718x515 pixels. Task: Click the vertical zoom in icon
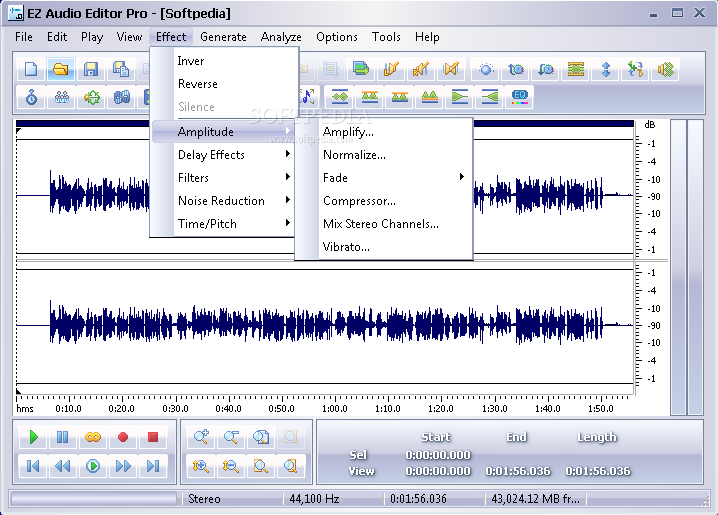tap(201, 466)
